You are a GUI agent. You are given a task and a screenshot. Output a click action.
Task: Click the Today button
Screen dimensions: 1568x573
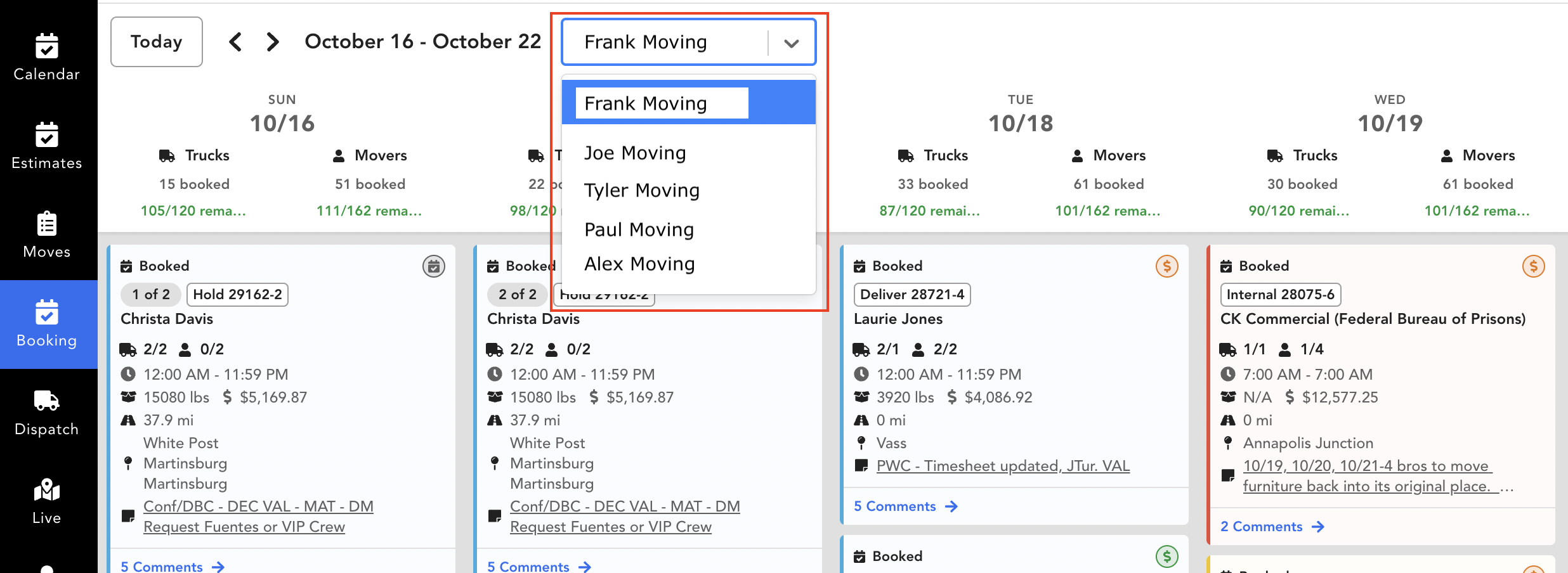click(x=157, y=42)
